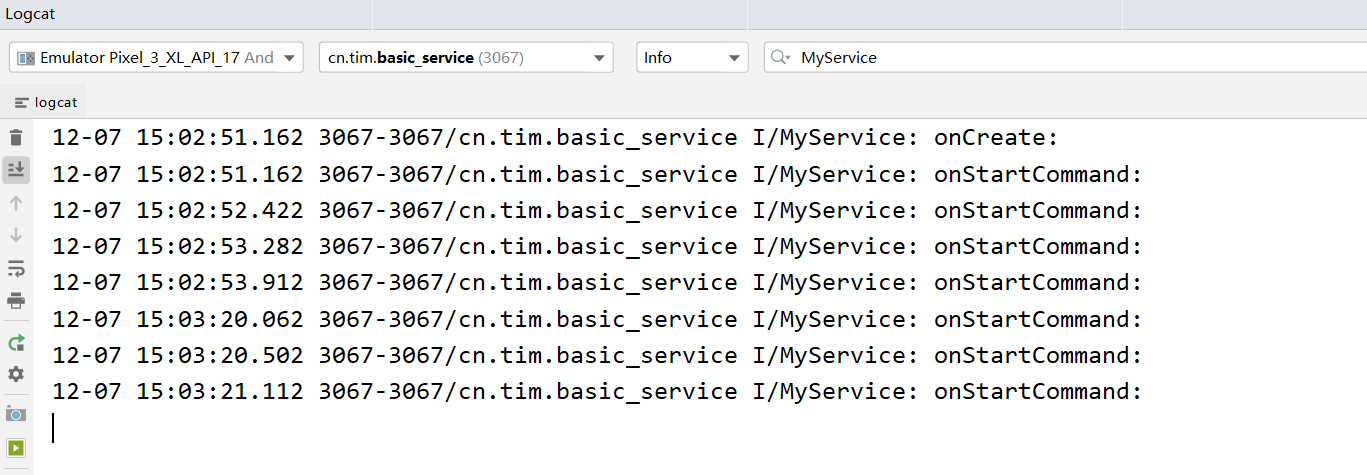Open the emulator device dropdown
Image resolution: width=1367 pixels, height=475 pixels.
[156, 58]
